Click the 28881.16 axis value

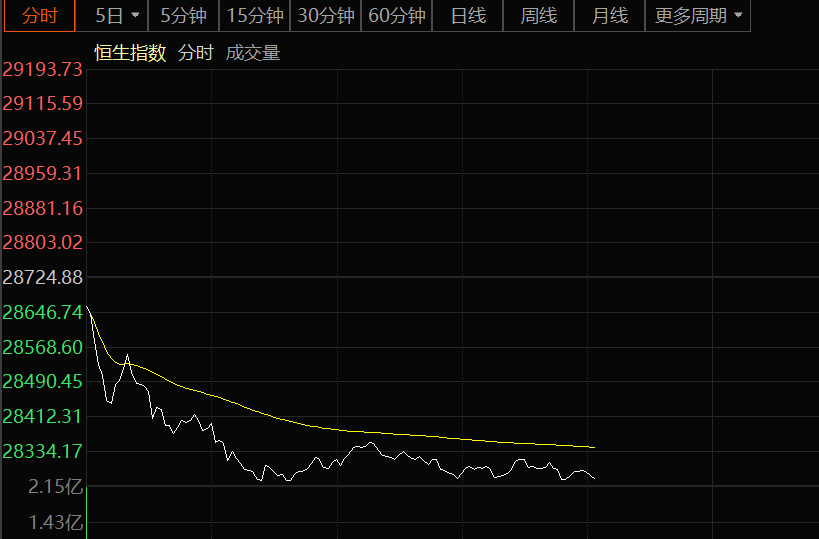click(42, 208)
